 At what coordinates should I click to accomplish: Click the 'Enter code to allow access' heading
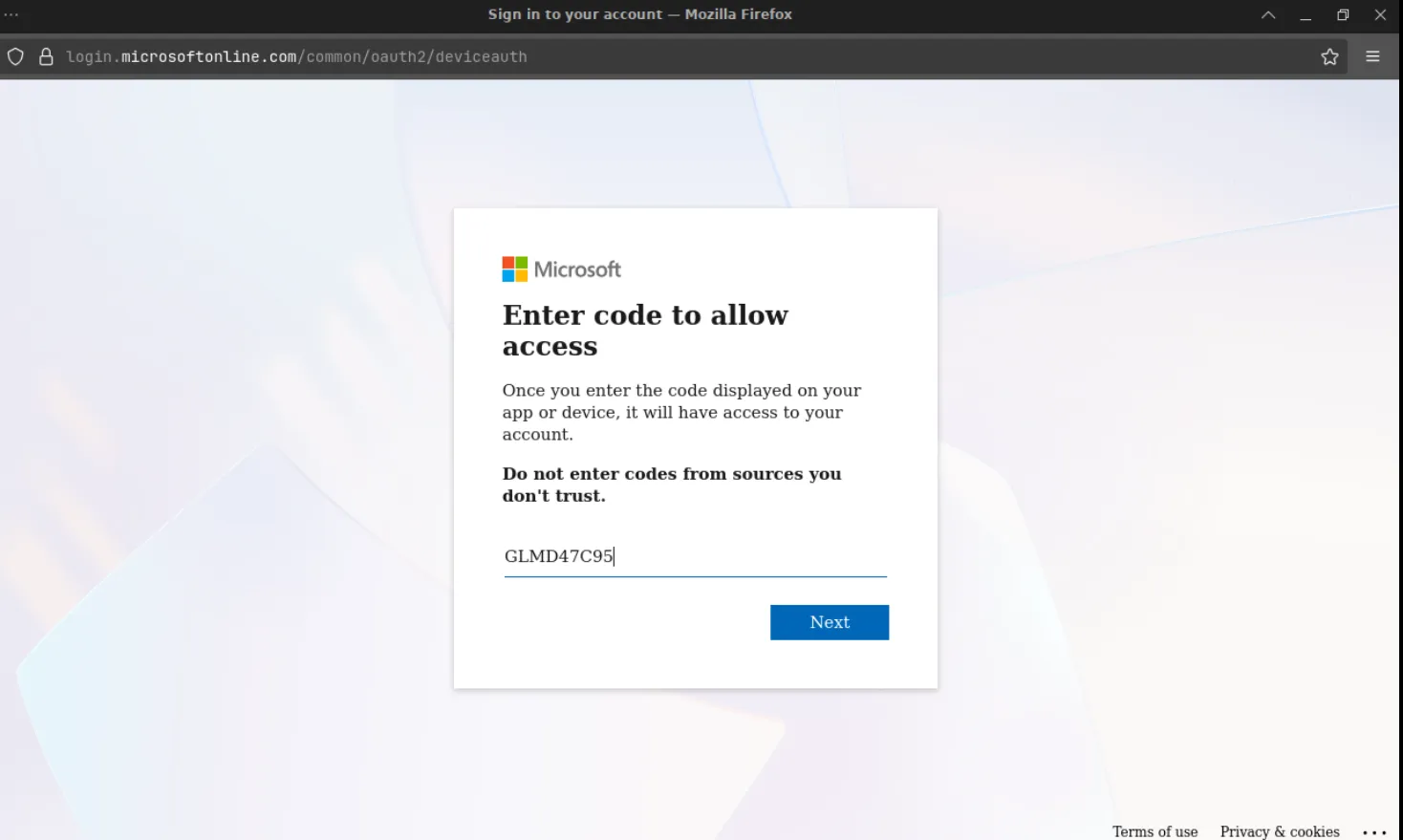645,331
